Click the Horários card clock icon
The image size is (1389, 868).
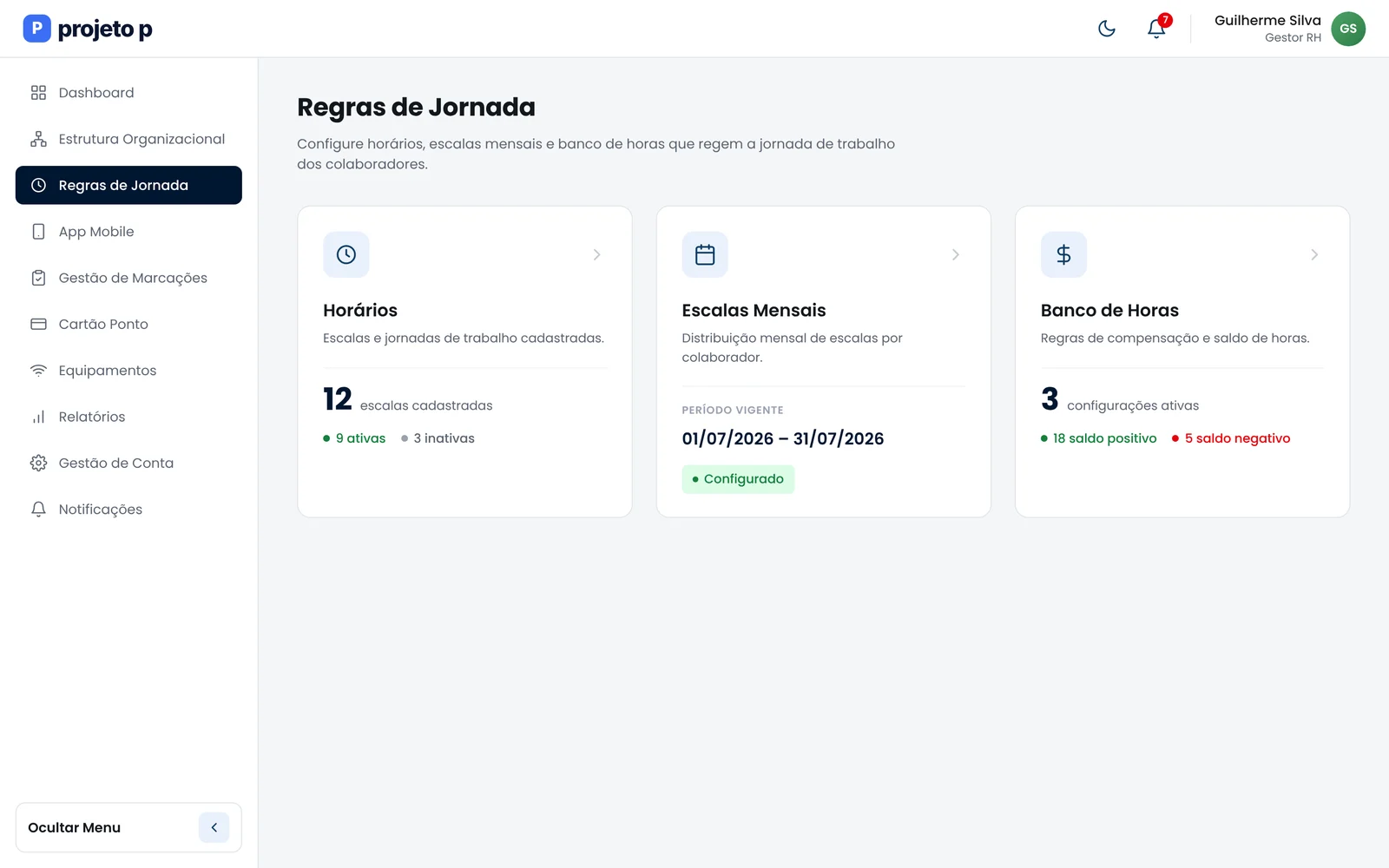(x=346, y=254)
